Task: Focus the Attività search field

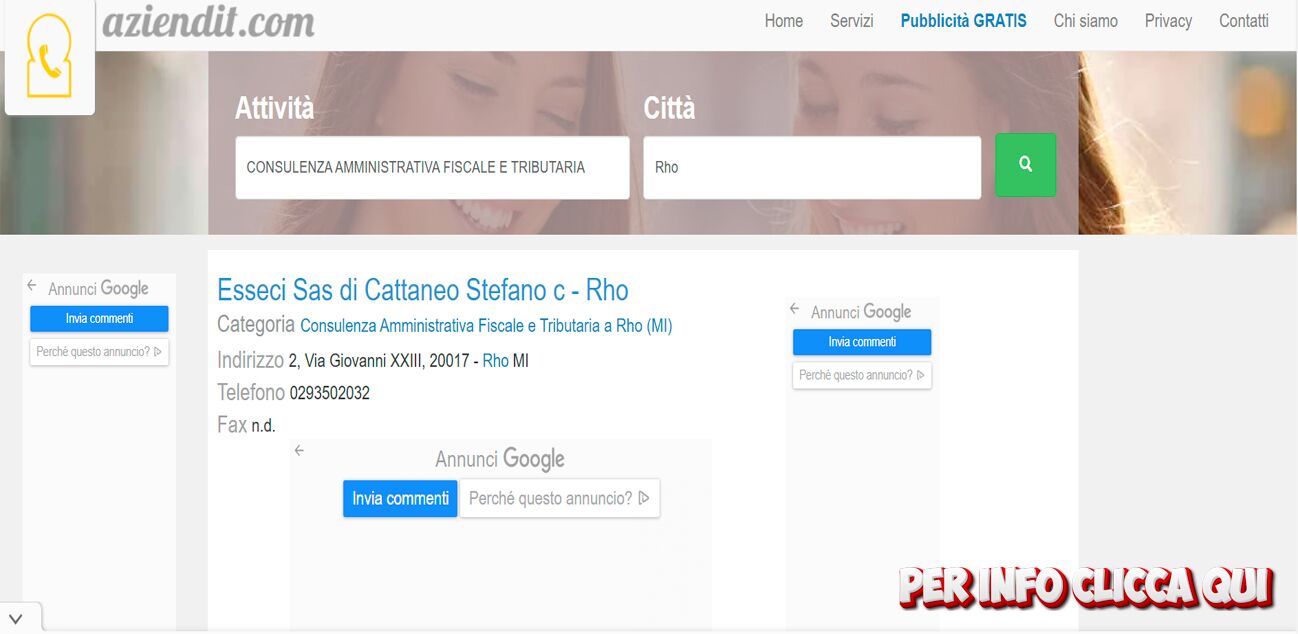Action: (432, 168)
